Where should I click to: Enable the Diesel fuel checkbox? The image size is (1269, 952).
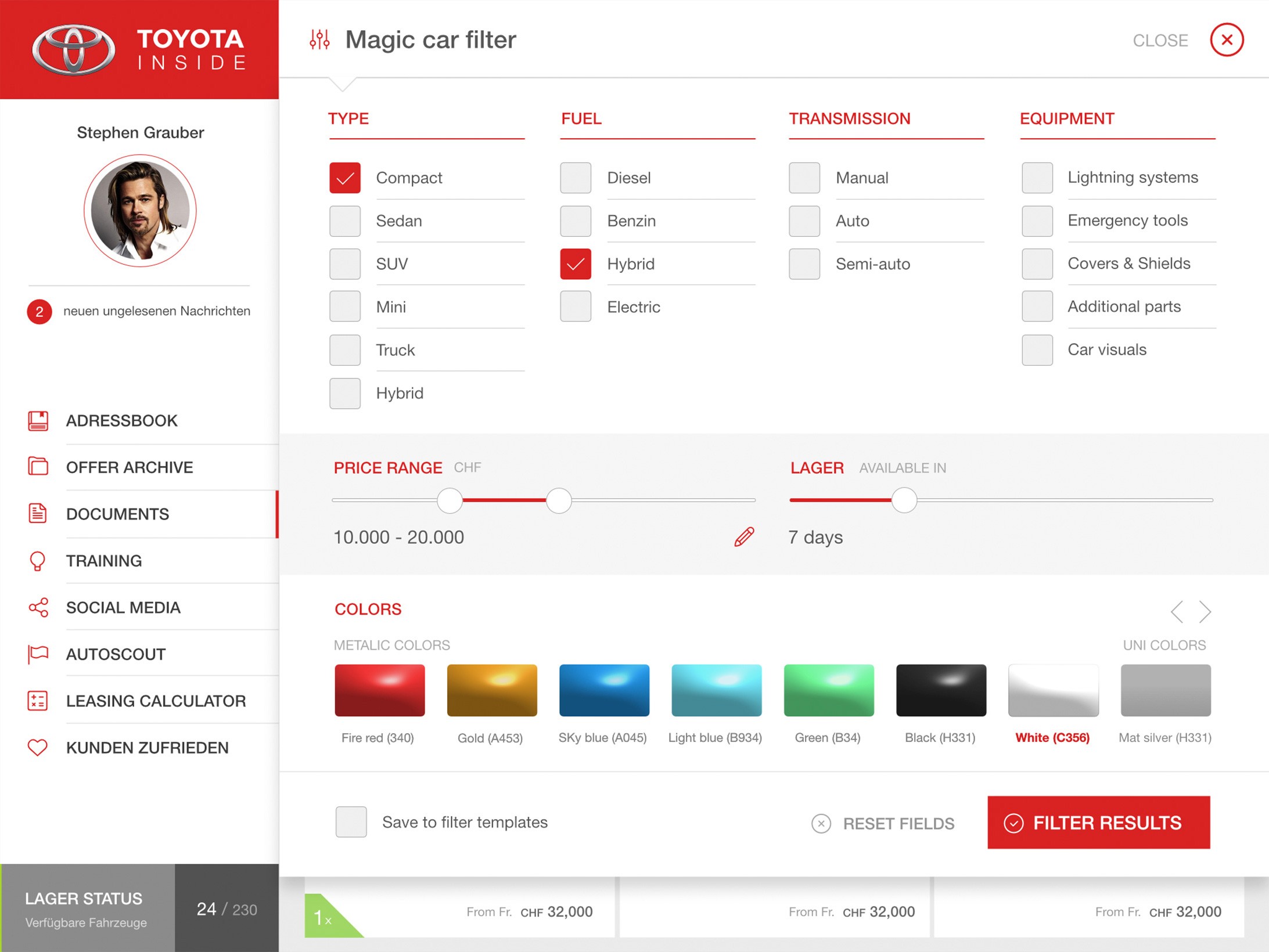pyautogui.click(x=576, y=178)
